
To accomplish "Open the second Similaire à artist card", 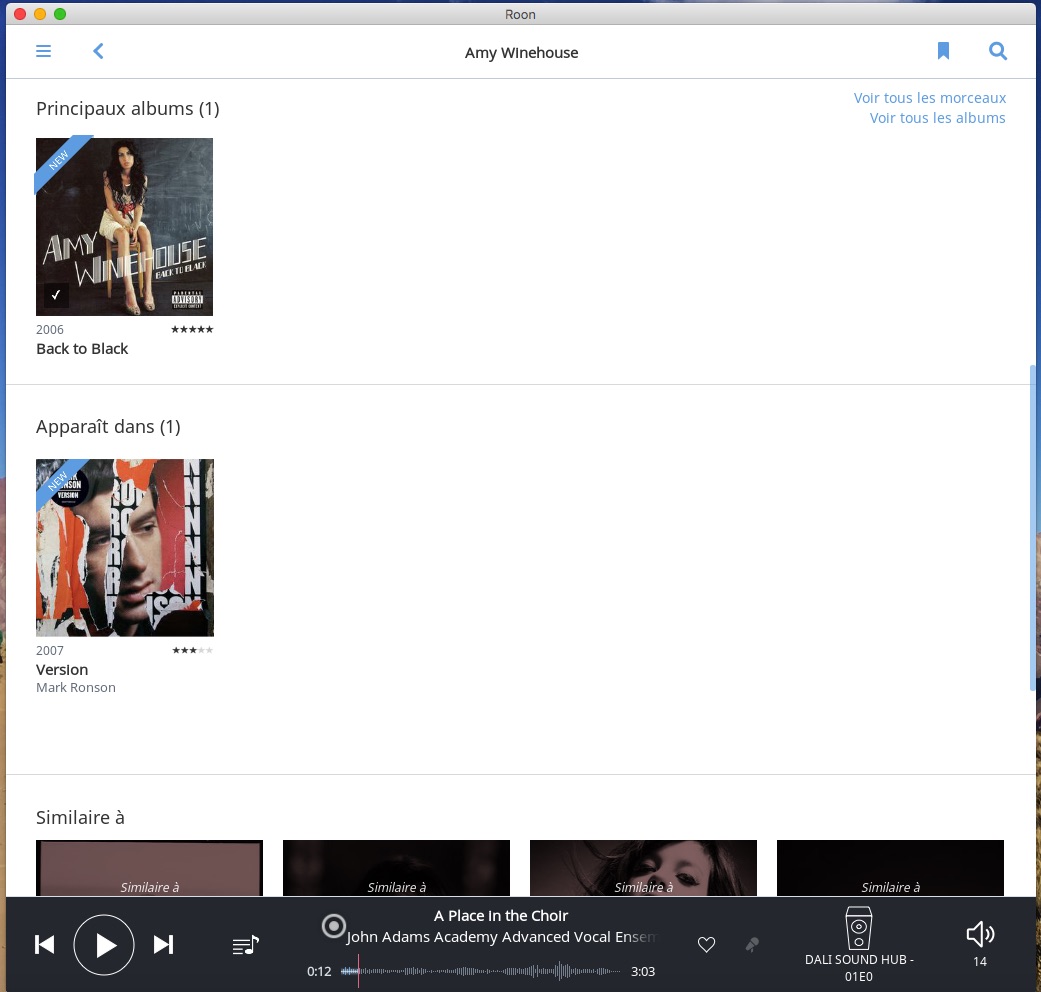I will 396,868.
